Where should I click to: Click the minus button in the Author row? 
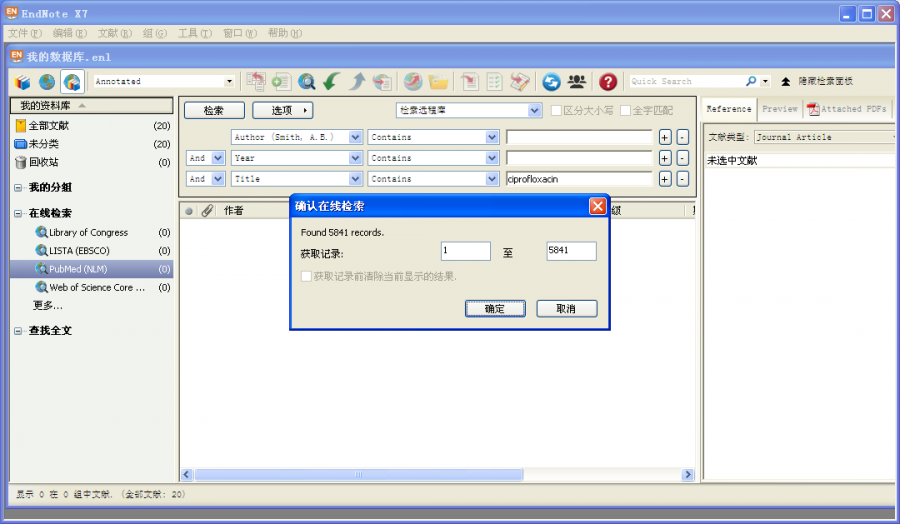(x=682, y=137)
